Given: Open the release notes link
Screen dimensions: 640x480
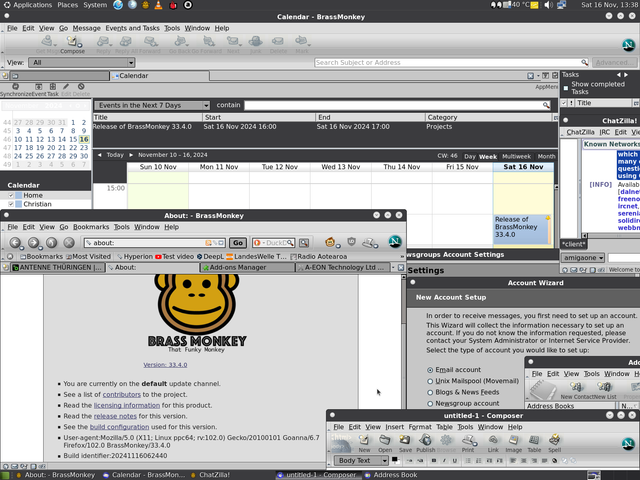Looking at the screenshot, I should click(115, 416).
